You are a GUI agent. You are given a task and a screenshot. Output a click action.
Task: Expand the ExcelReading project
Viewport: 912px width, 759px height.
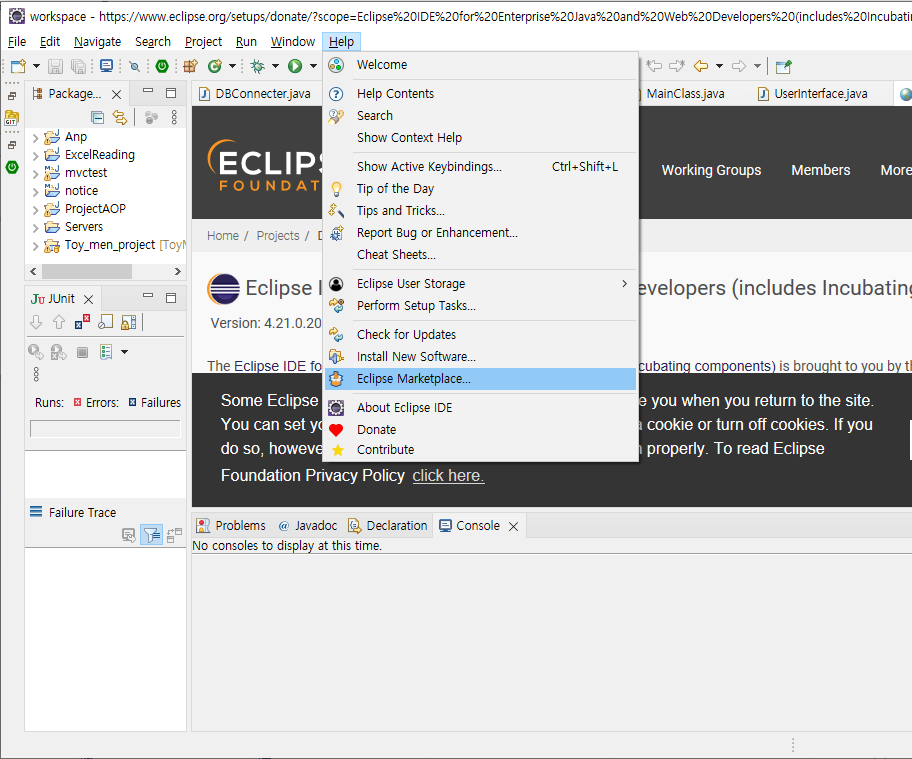pyautogui.click(x=35, y=156)
